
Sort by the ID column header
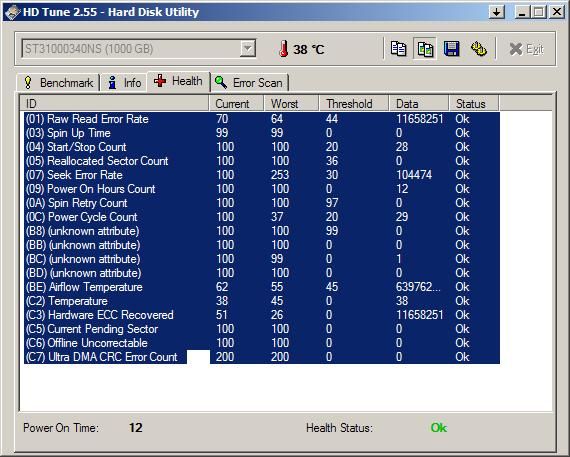point(114,104)
